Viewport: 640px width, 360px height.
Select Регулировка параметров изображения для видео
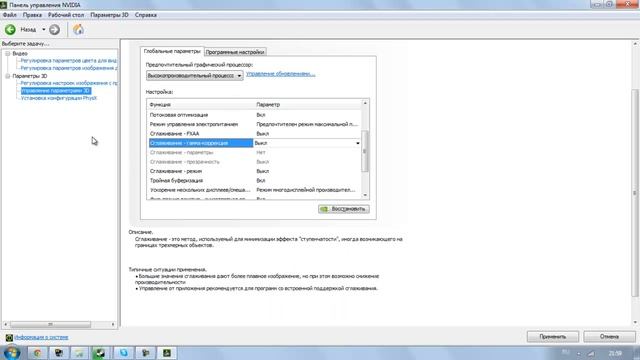pos(69,68)
